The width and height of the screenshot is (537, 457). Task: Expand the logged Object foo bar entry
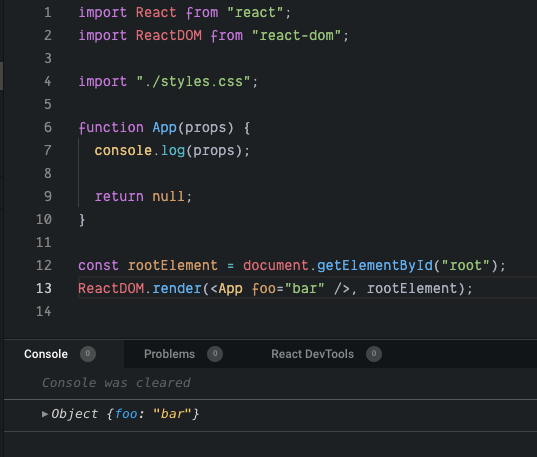coord(45,414)
